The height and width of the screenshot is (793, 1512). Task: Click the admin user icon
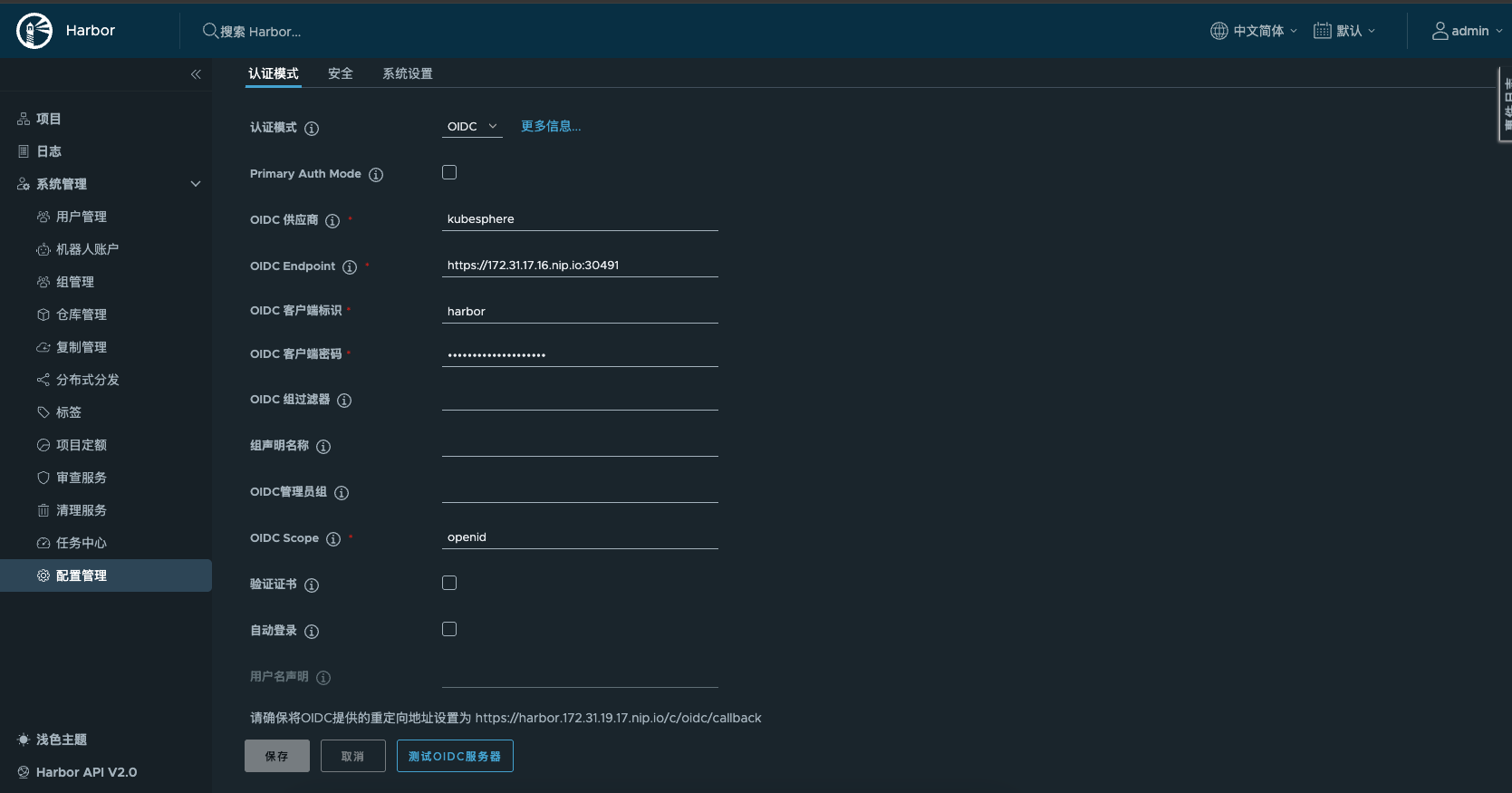(1440, 31)
